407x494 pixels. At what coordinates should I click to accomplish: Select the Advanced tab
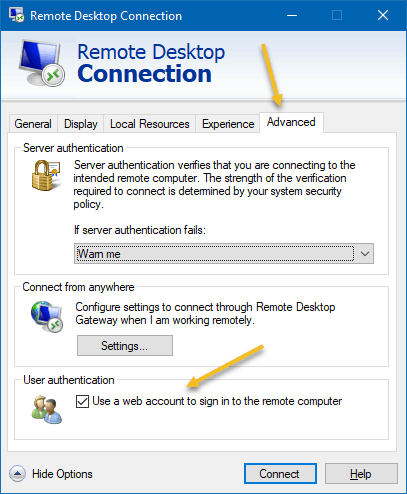[x=291, y=122]
